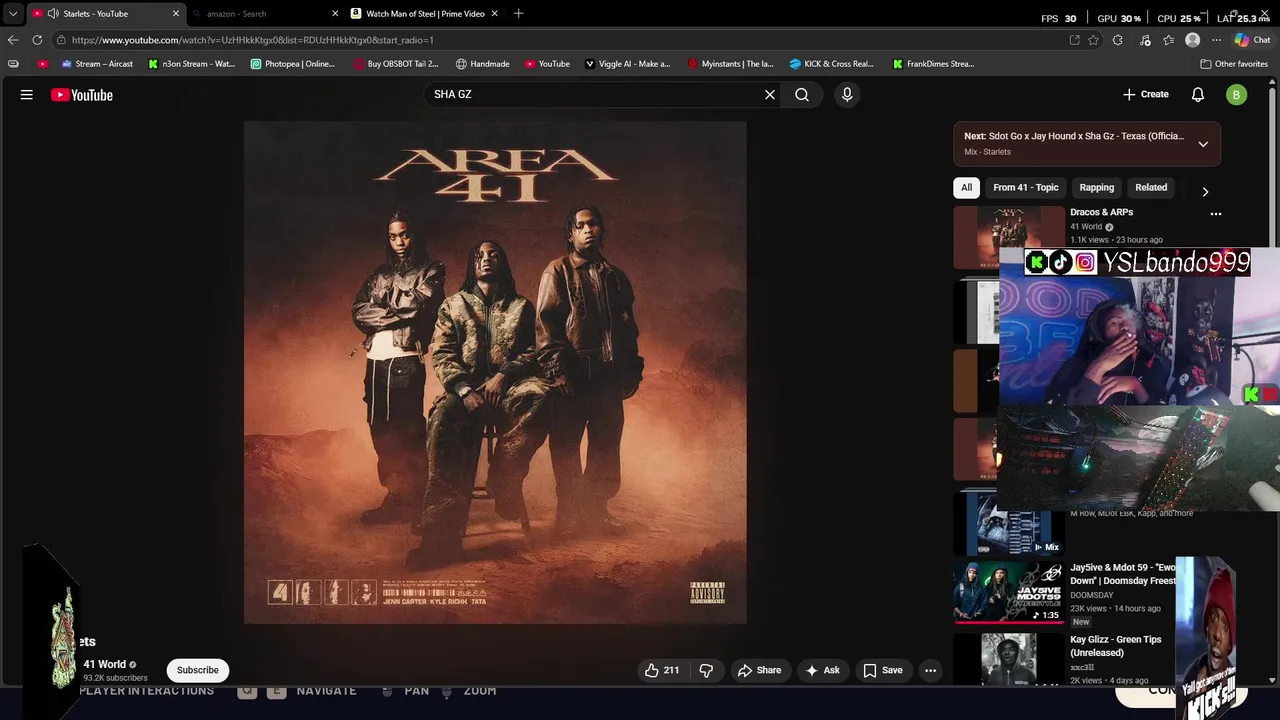Screen dimensions: 1280x720
Task: Open the Dracos & ARPs video thumbnail
Action: tap(1009, 237)
